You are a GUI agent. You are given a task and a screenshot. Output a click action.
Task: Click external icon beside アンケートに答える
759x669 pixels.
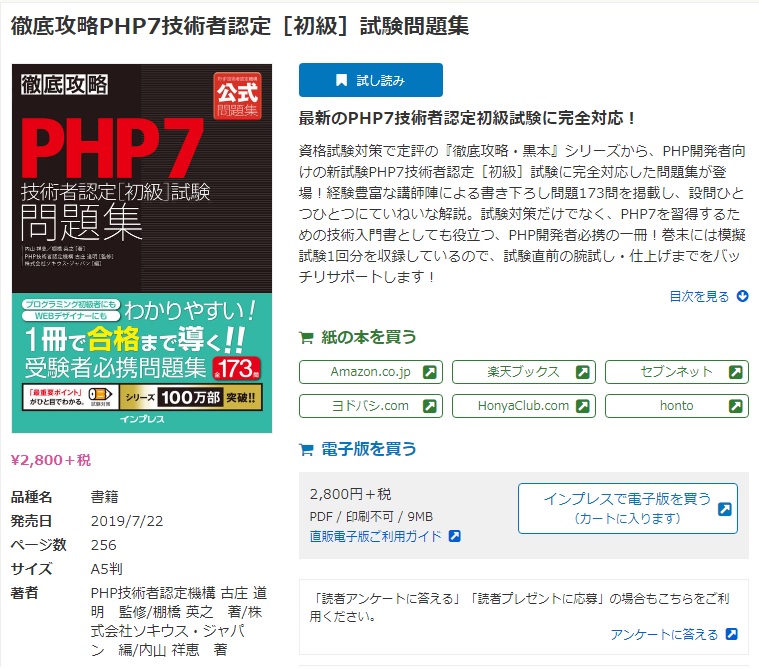[x=731, y=634]
